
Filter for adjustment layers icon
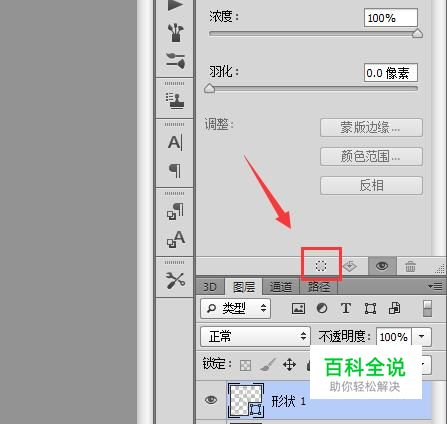(322, 308)
